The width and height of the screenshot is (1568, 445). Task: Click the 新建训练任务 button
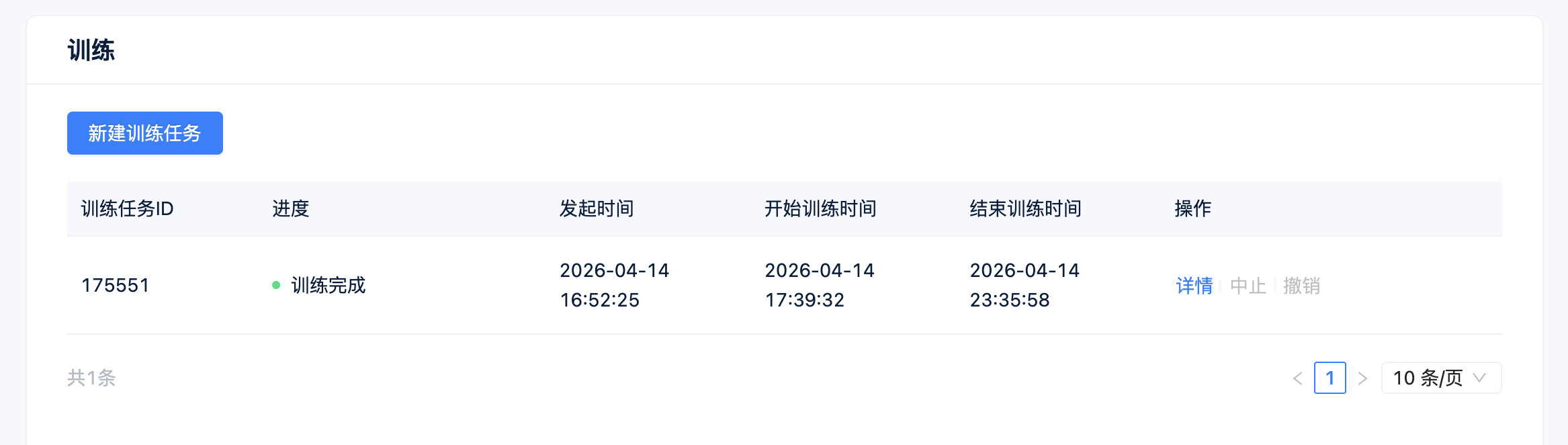[144, 133]
